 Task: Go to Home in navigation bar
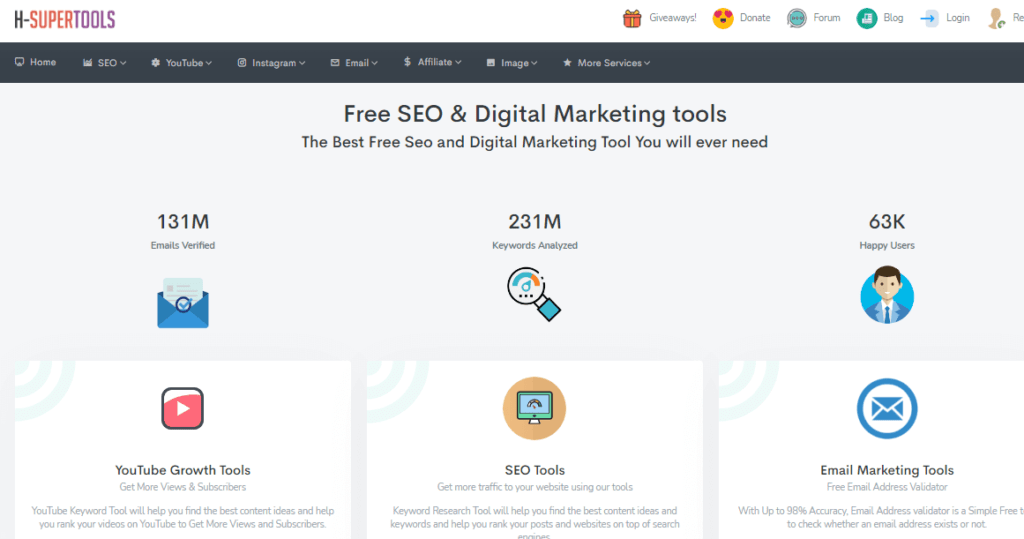[x=36, y=62]
